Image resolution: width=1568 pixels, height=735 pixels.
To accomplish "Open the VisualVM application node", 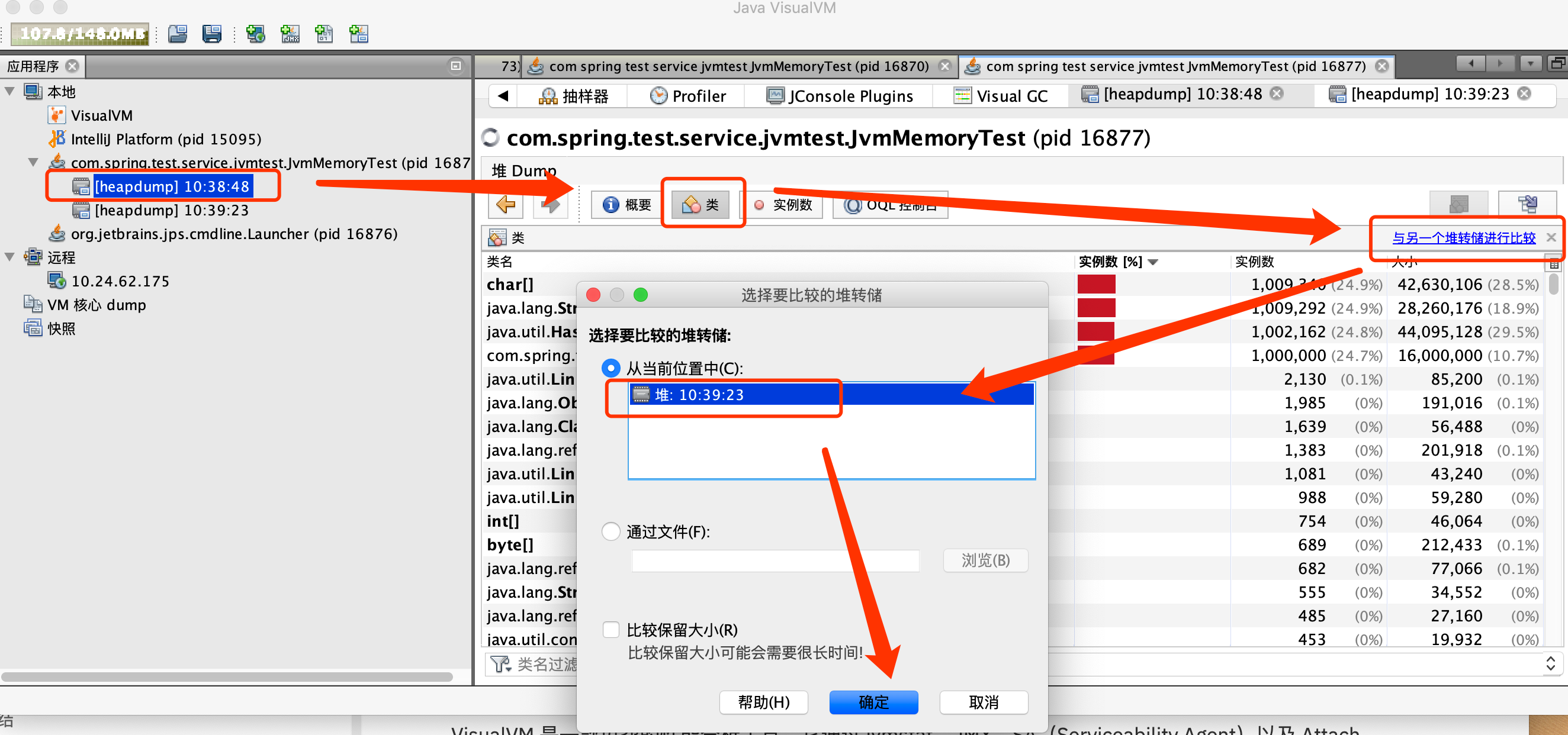I will coord(101,115).
